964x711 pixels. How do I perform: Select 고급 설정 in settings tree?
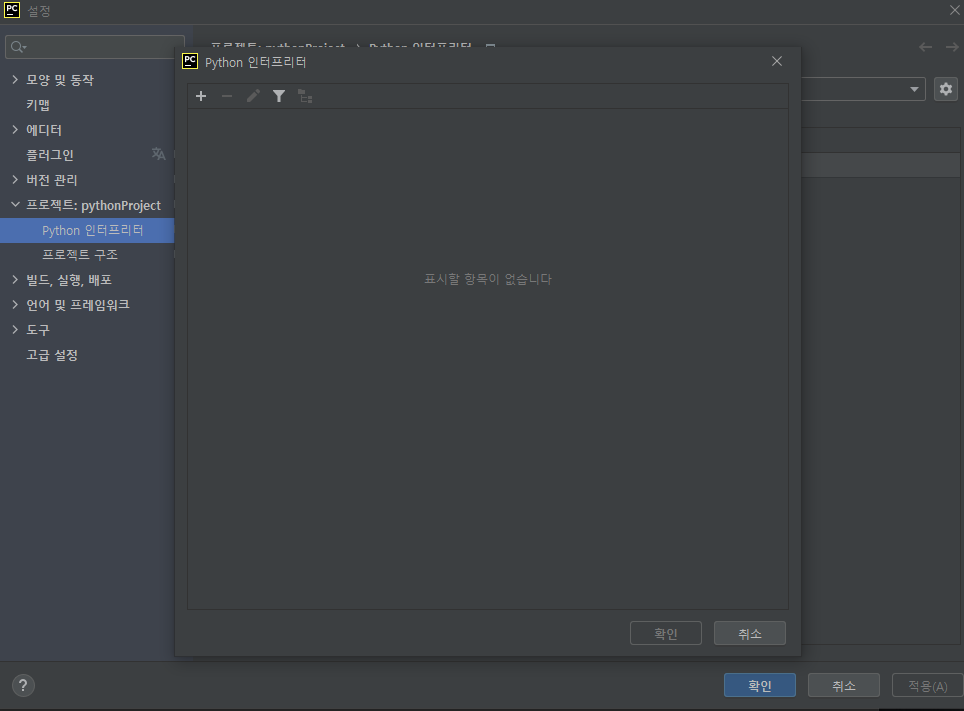pos(52,355)
